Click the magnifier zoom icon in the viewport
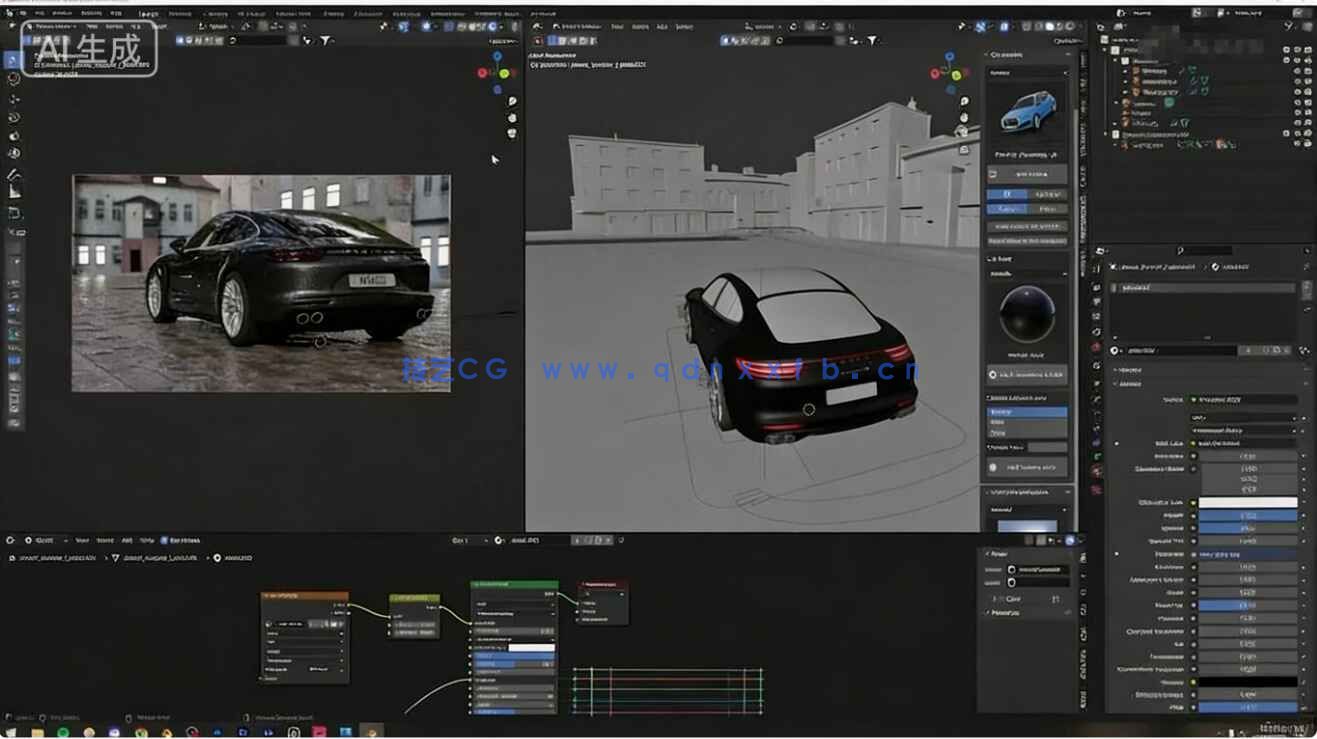The width and height of the screenshot is (1317, 739). tap(964, 100)
